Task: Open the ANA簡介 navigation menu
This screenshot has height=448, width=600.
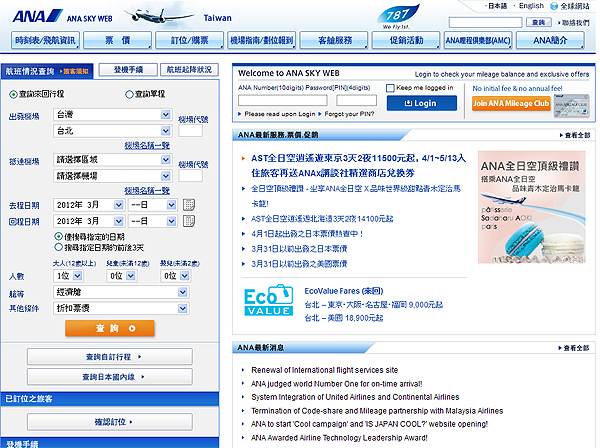Action: pyautogui.click(x=550, y=40)
